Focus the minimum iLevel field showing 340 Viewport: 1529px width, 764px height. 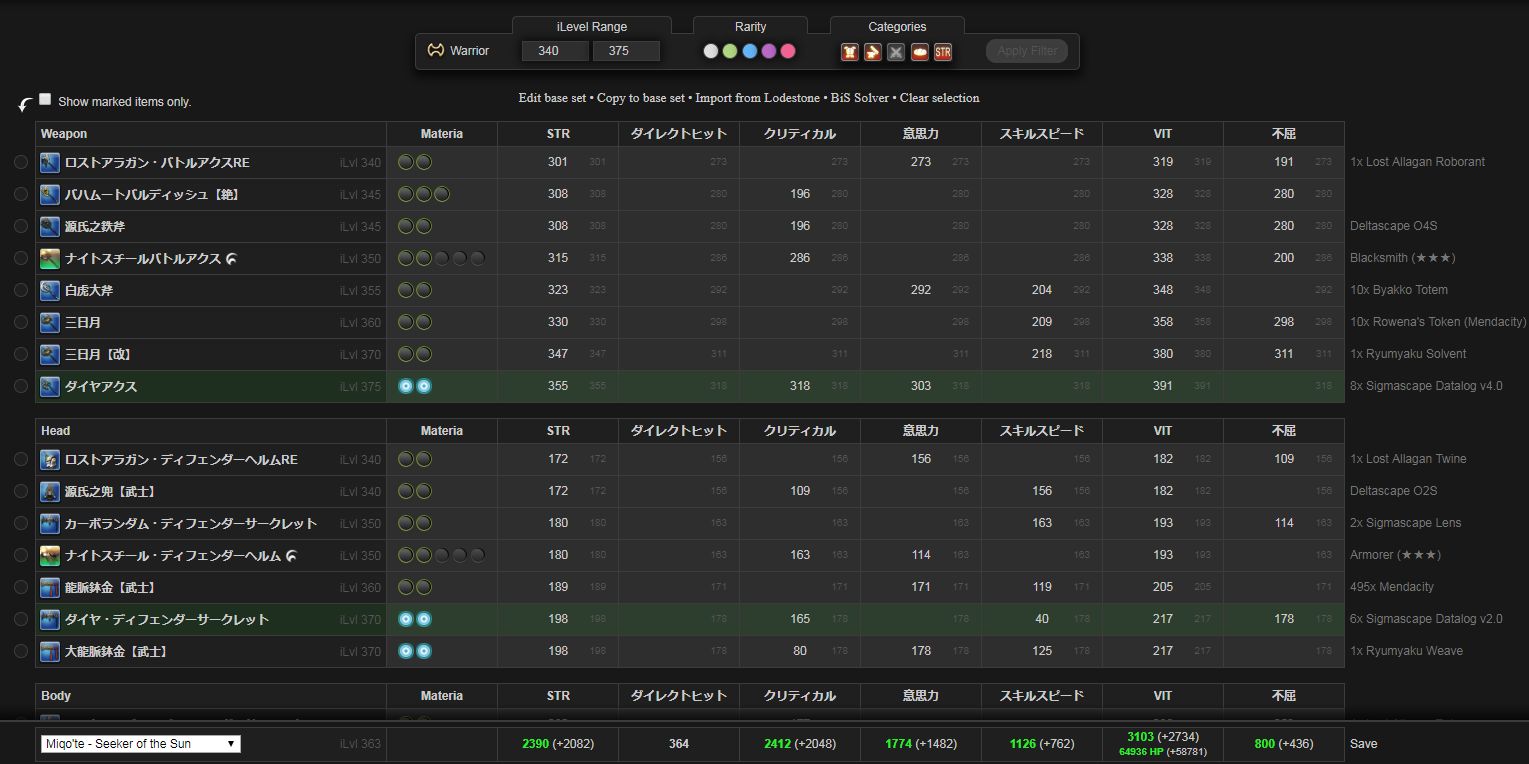pyautogui.click(x=555, y=51)
